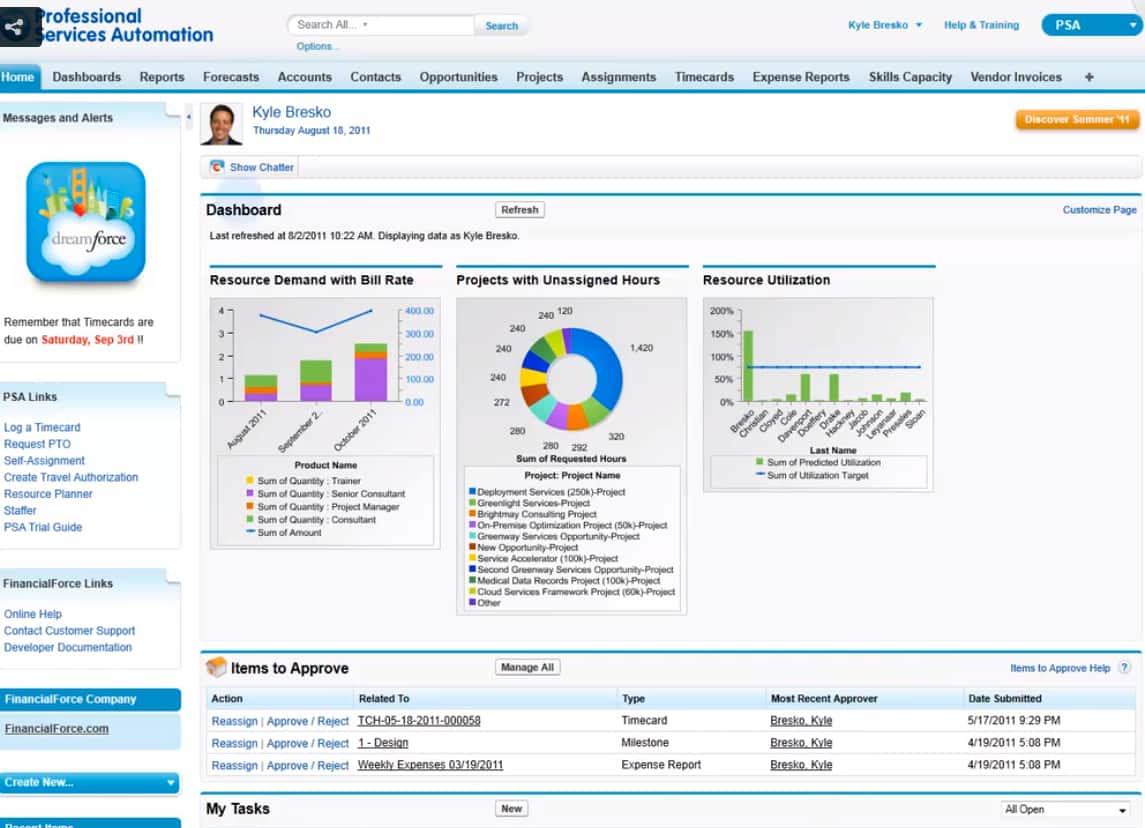Screen dimensions: 1145x828
Task: Click the share icon in top-left corner
Action: (x=14, y=27)
